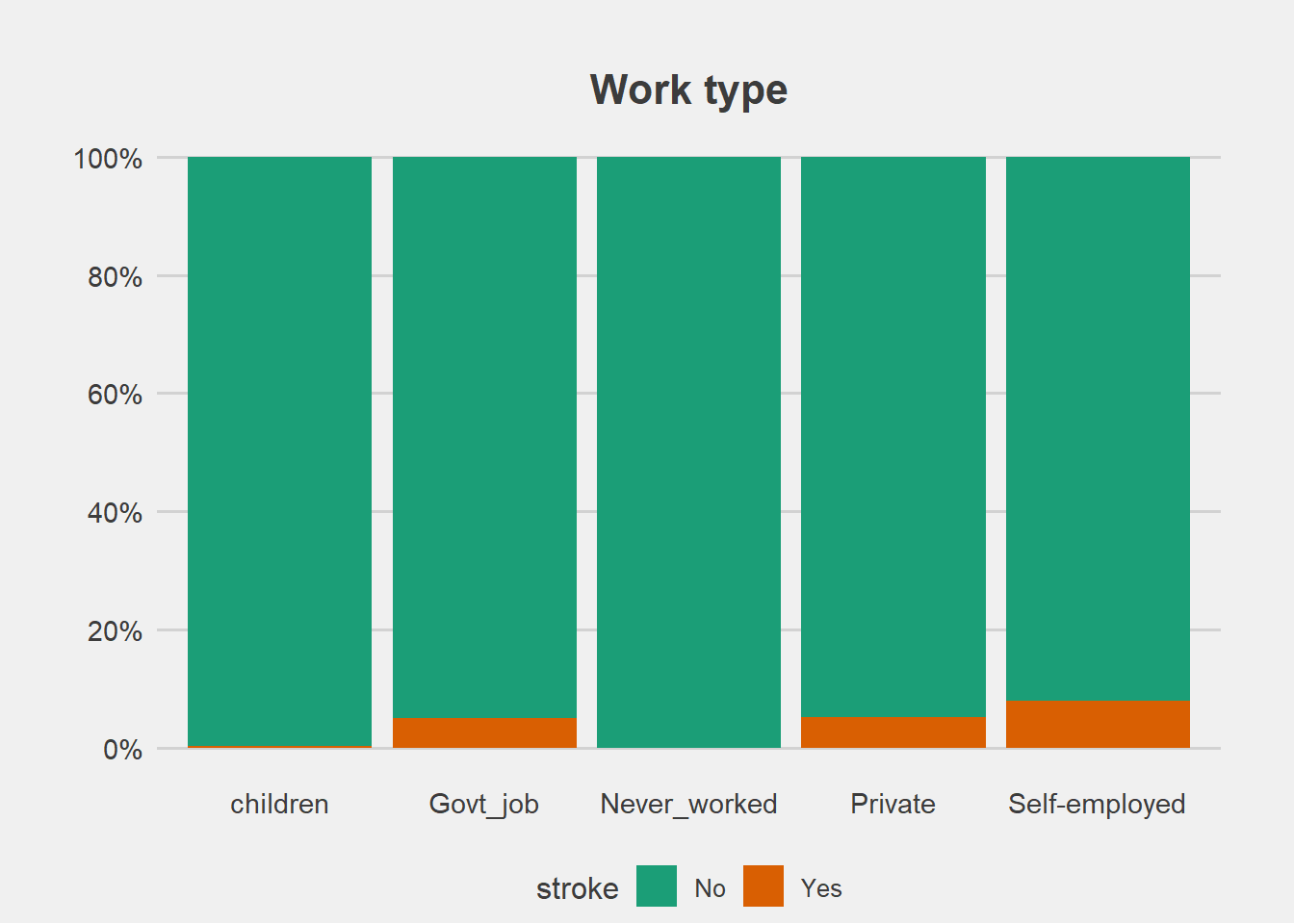Click the orange Self-employed stroke segment

click(1098, 724)
